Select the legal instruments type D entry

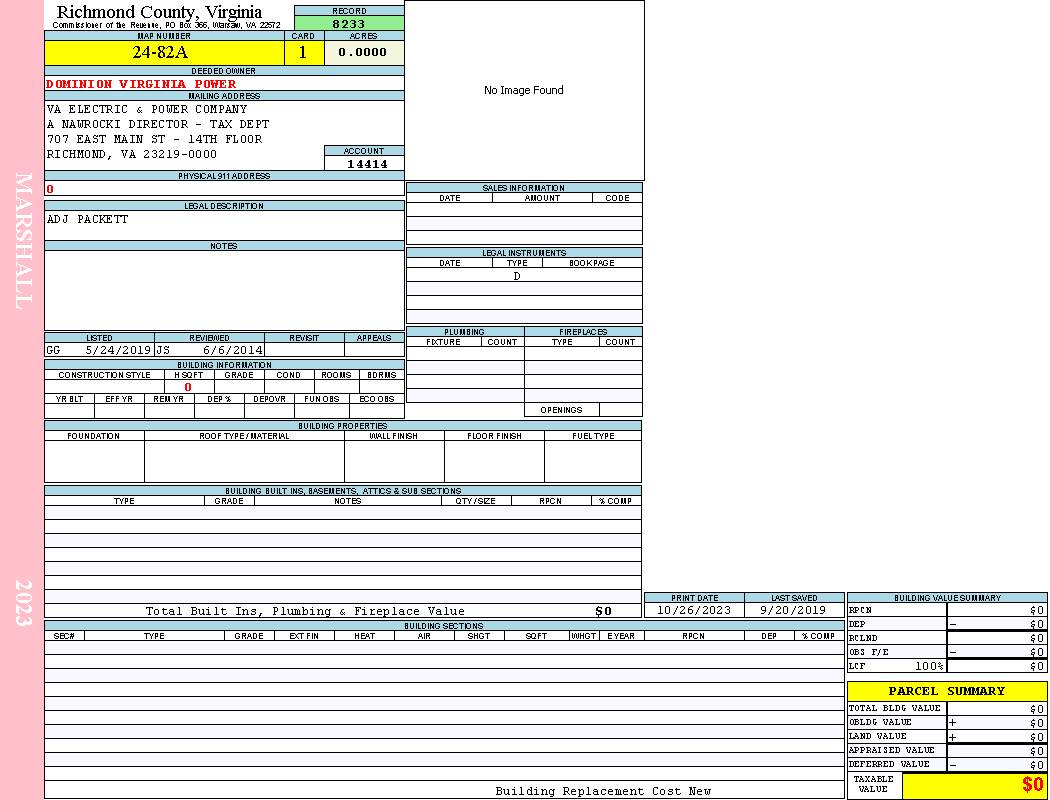pos(517,276)
